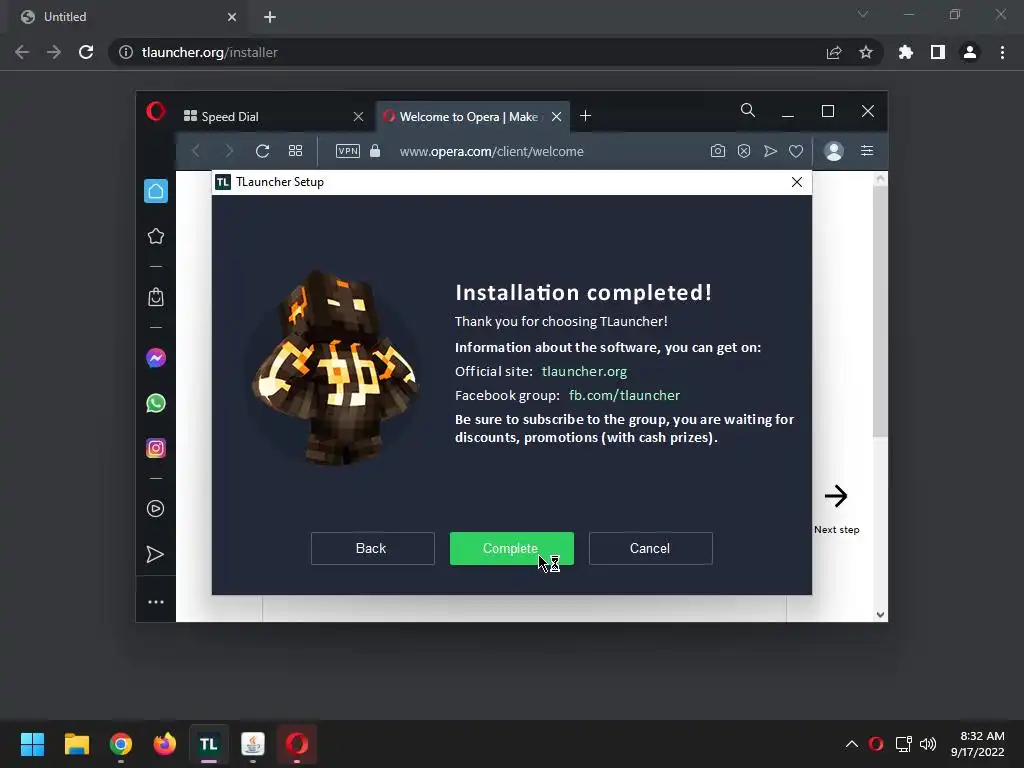This screenshot has width=1024, height=768.
Task: Open the Chrome three-dot menu
Action: pos(1002,52)
